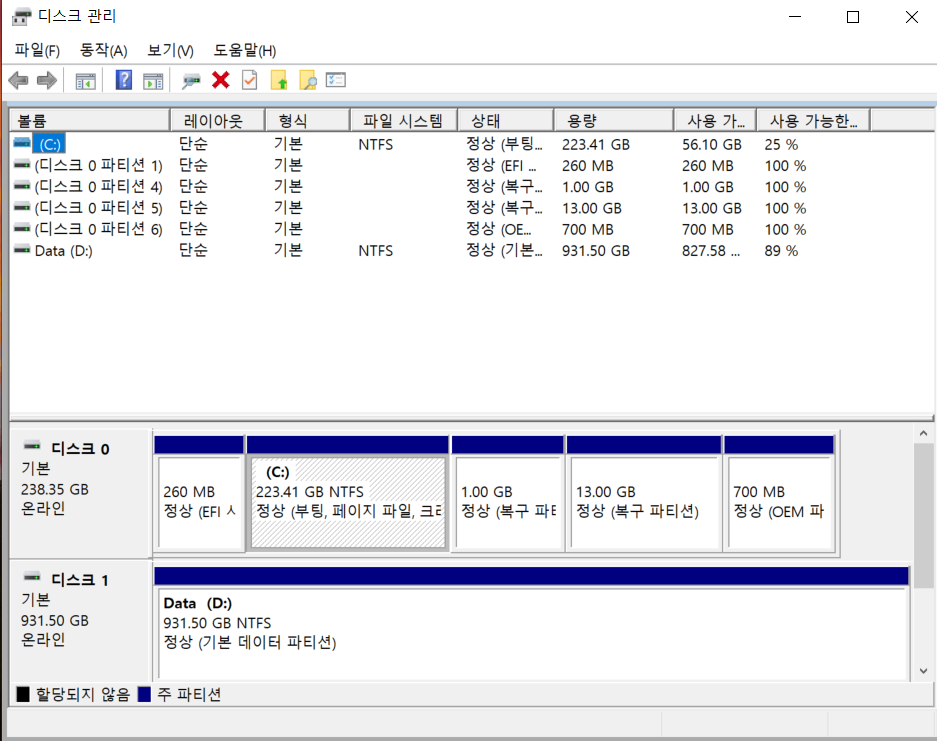Click the Disk Management title bar icon
The height and width of the screenshot is (741, 937).
pyautogui.click(x=21, y=17)
